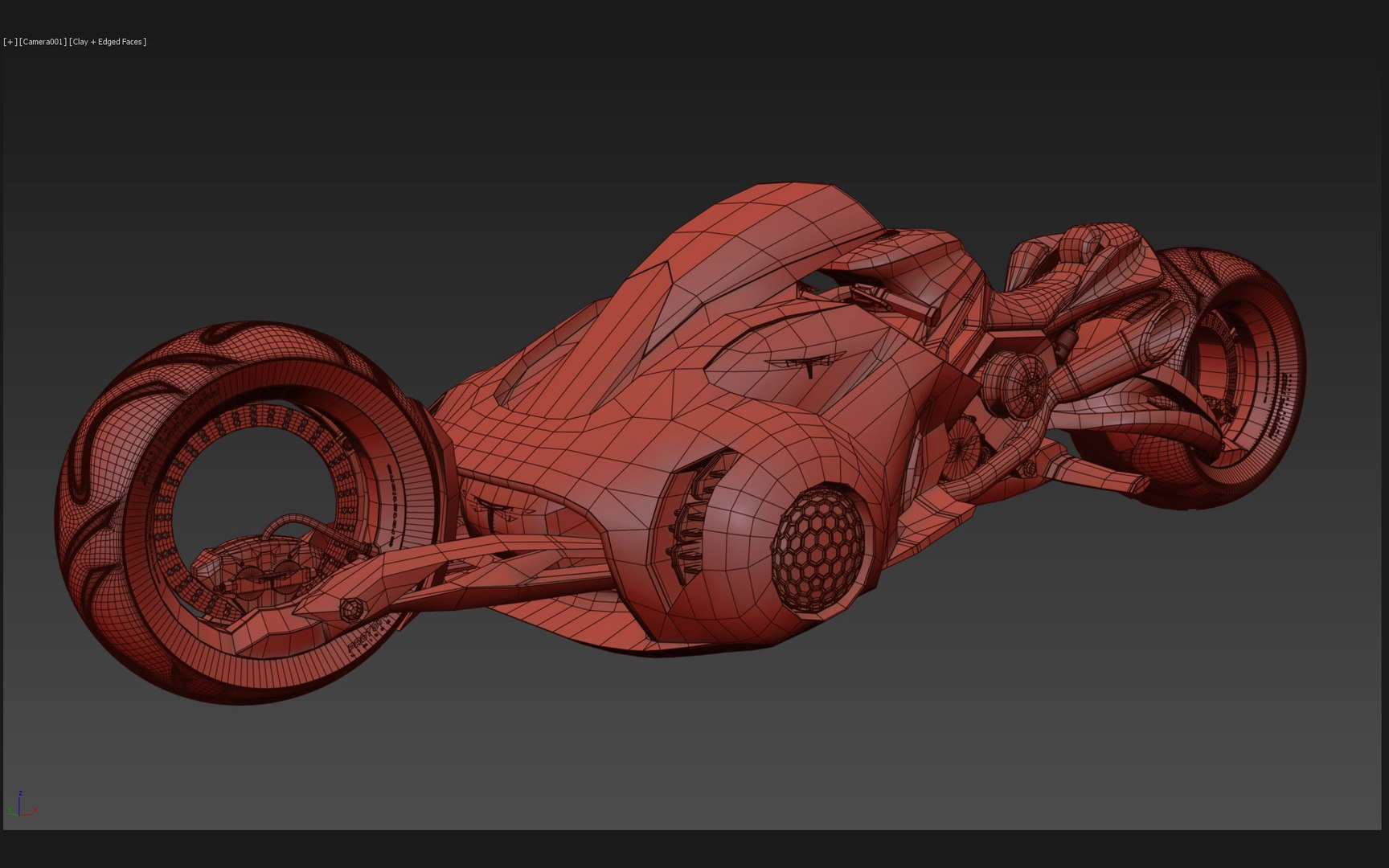Click the XYZ world axis tripod icon

23,805
